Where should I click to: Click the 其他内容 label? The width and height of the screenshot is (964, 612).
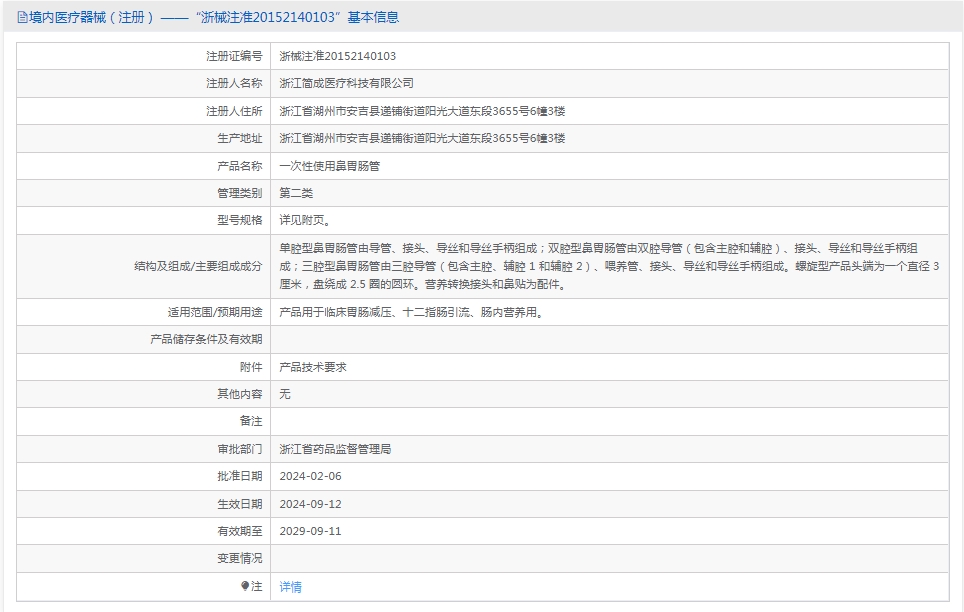[x=240, y=394]
